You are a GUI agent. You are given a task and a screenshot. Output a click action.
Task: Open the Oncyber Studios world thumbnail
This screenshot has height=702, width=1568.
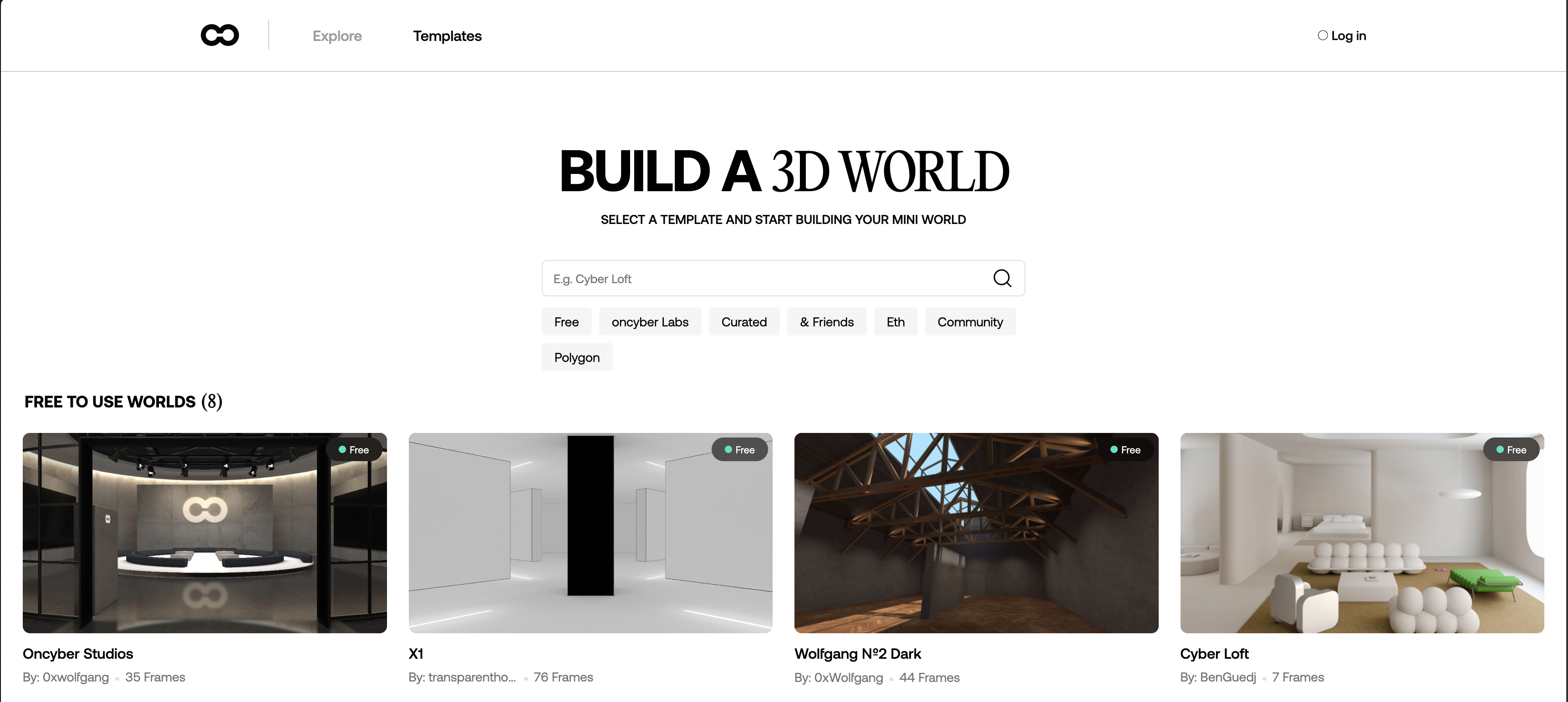[204, 533]
